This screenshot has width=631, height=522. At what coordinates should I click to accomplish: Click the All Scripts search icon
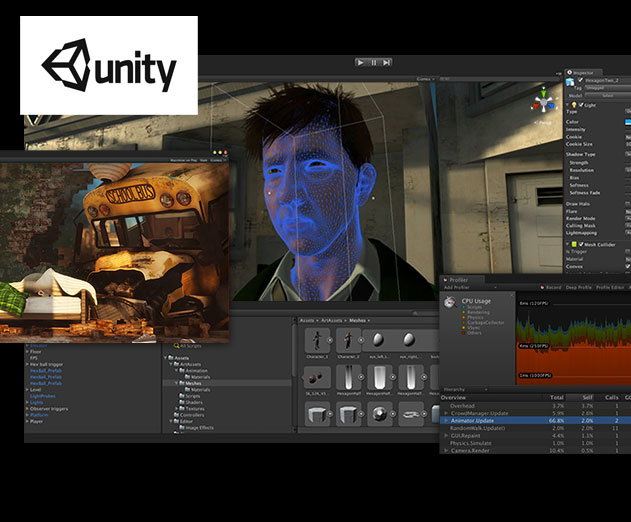click(x=176, y=345)
